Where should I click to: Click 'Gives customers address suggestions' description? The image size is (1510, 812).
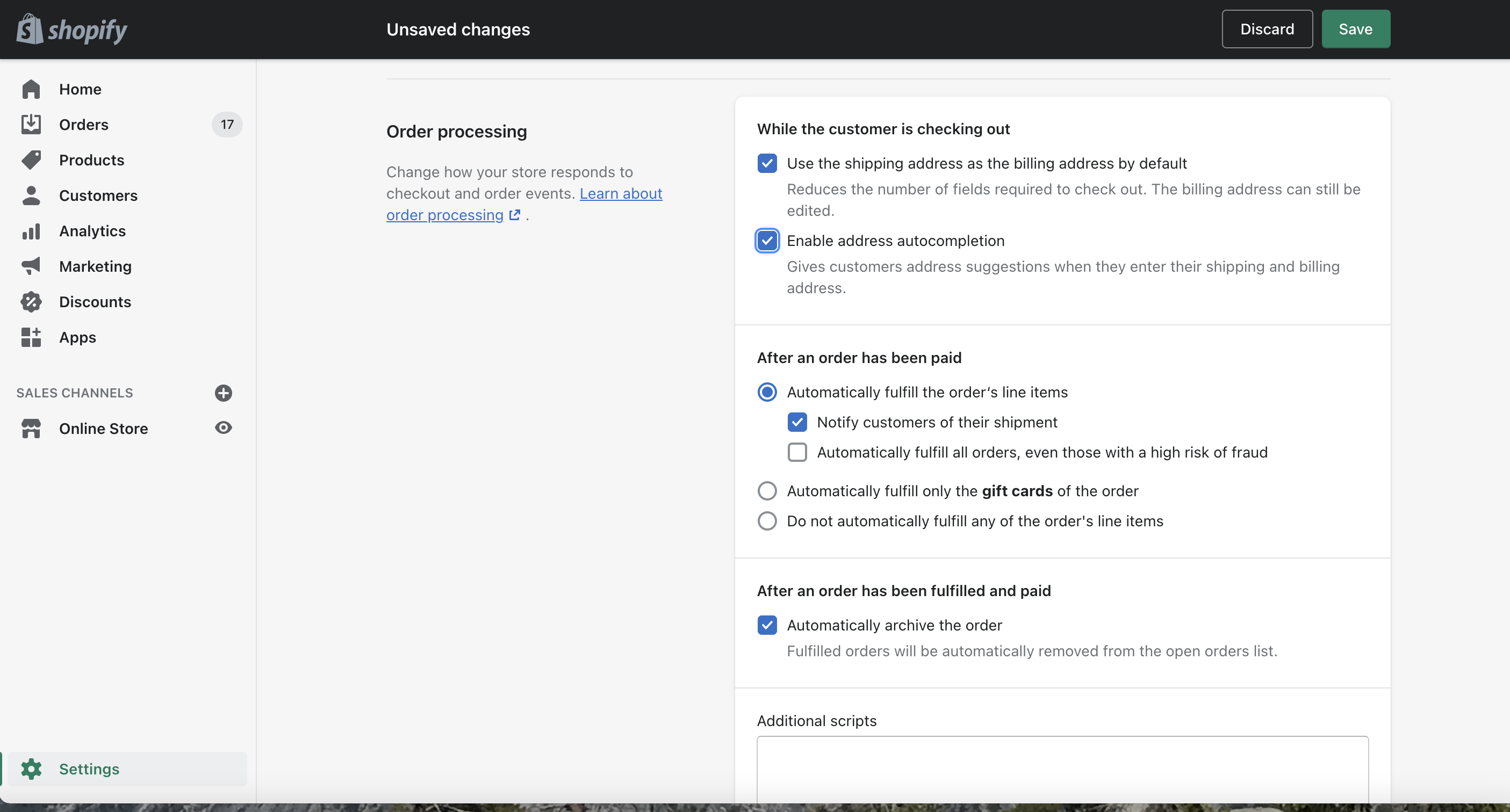click(1063, 277)
